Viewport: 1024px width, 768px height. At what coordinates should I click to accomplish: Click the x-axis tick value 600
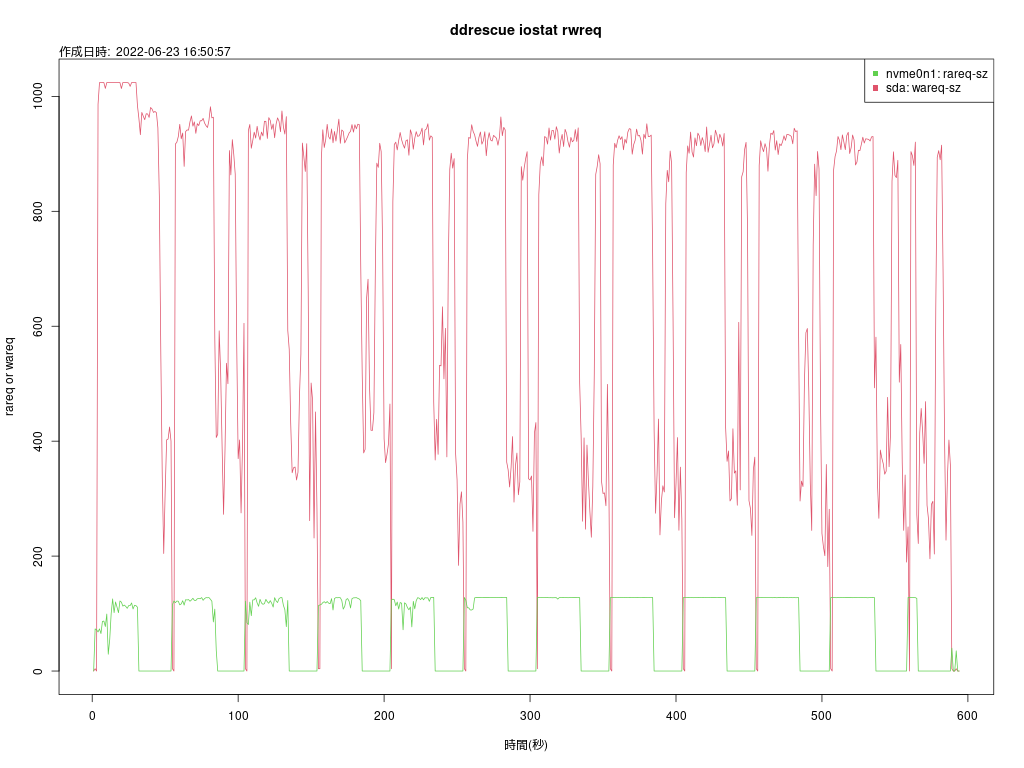click(x=967, y=716)
